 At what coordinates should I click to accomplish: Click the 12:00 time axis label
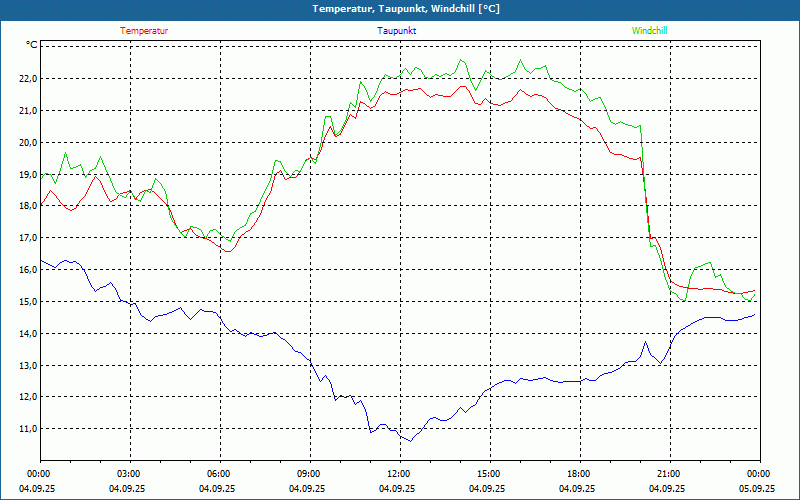pyautogui.click(x=398, y=473)
